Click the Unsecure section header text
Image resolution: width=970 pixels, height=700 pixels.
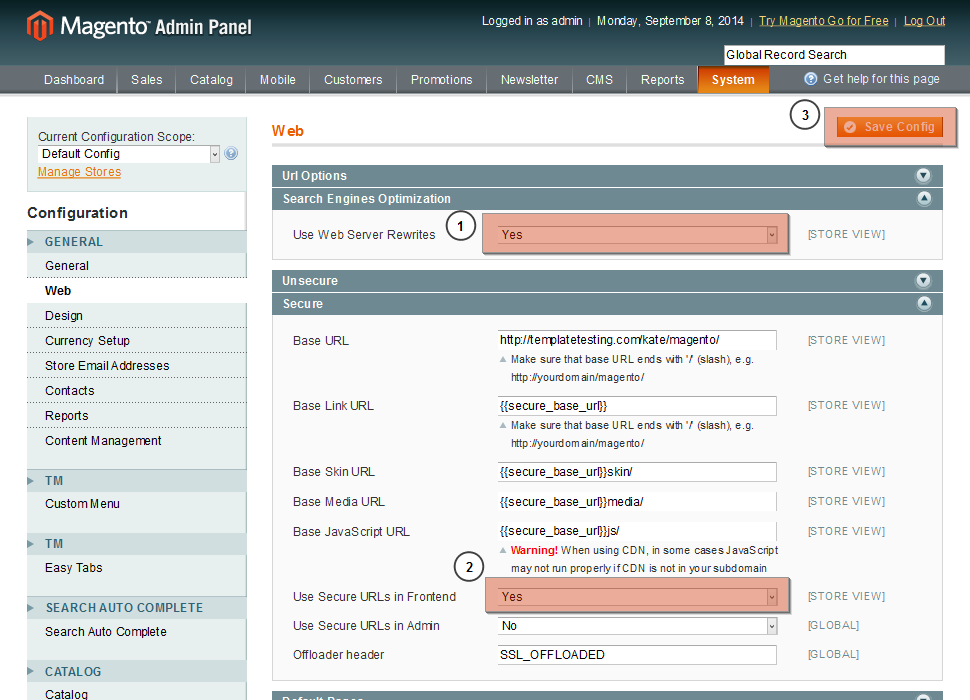coord(310,281)
